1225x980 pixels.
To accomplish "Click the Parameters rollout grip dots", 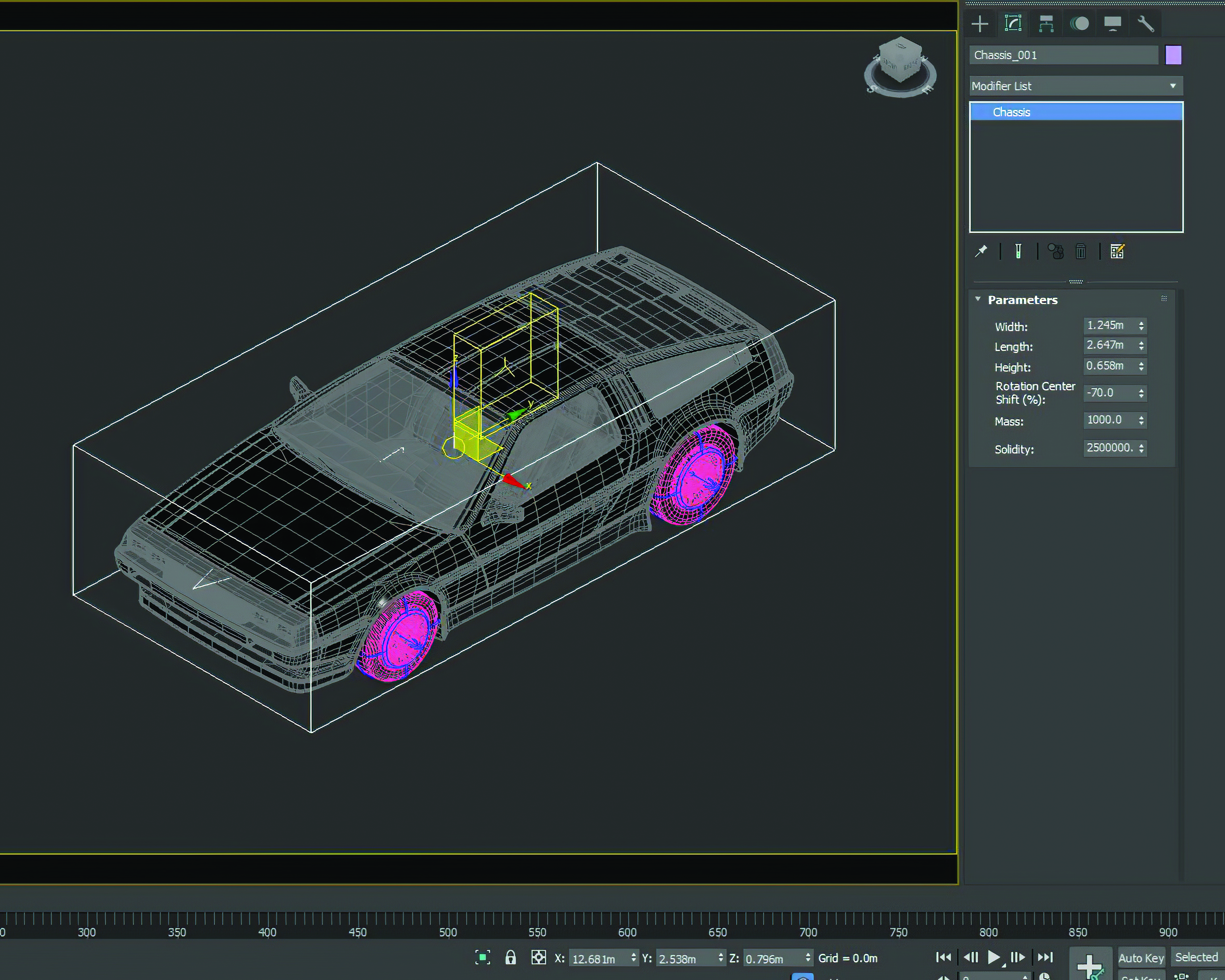I will pyautogui.click(x=1164, y=298).
